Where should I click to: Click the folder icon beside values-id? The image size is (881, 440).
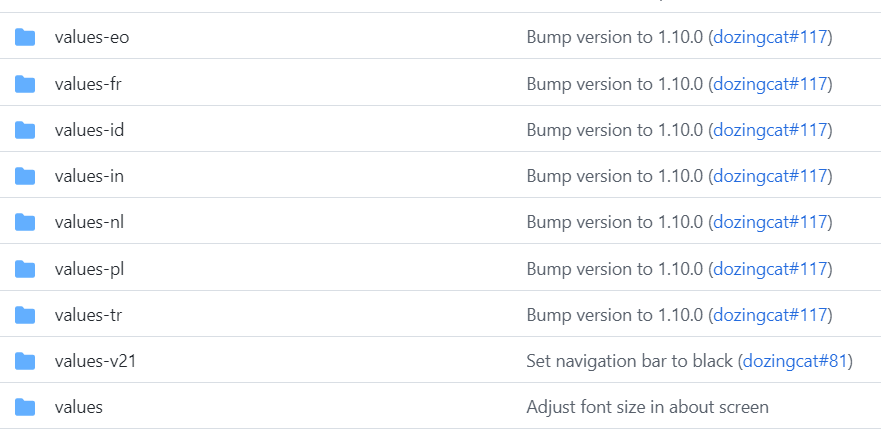click(x=25, y=130)
